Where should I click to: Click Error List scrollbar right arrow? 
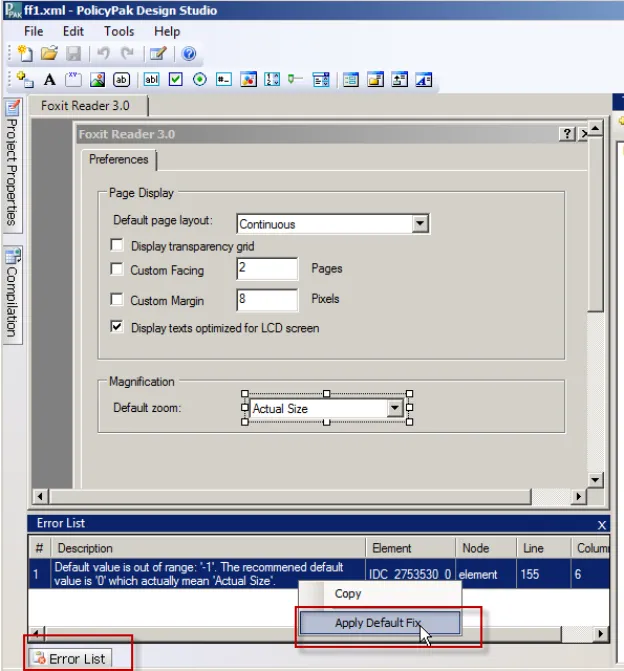pos(600,633)
